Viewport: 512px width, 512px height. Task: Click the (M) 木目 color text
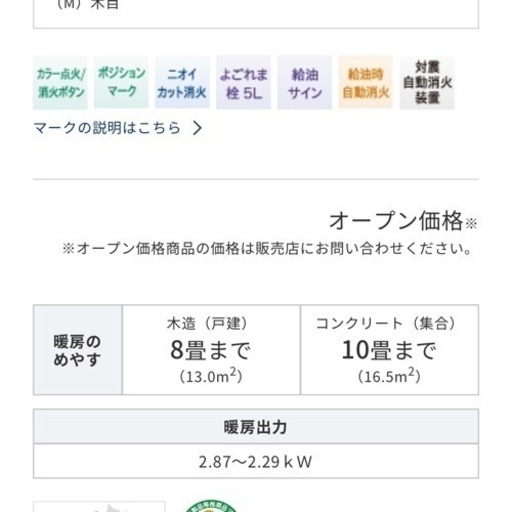click(88, 5)
